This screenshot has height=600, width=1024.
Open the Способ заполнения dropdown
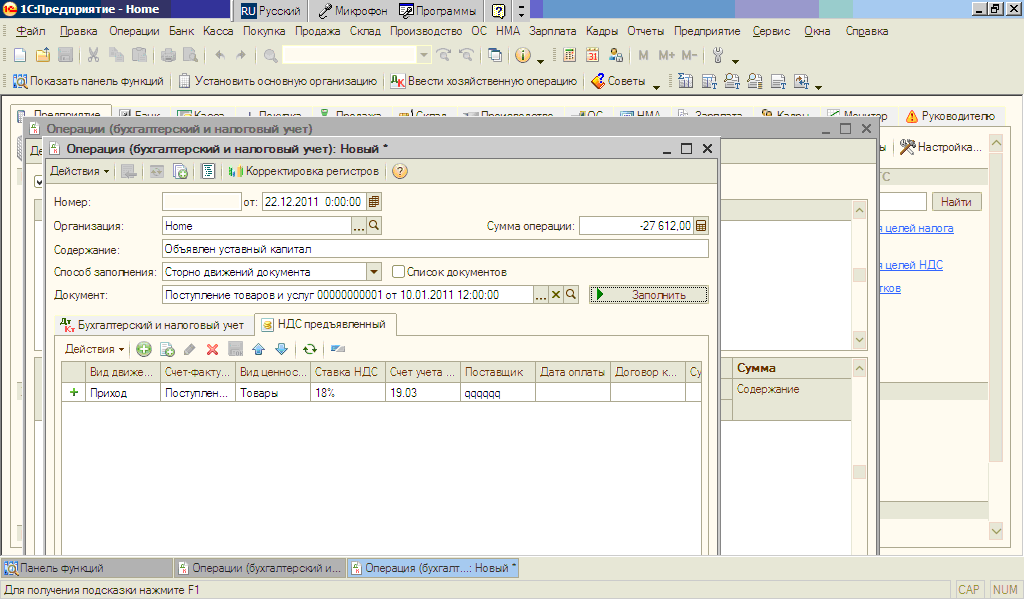point(374,272)
